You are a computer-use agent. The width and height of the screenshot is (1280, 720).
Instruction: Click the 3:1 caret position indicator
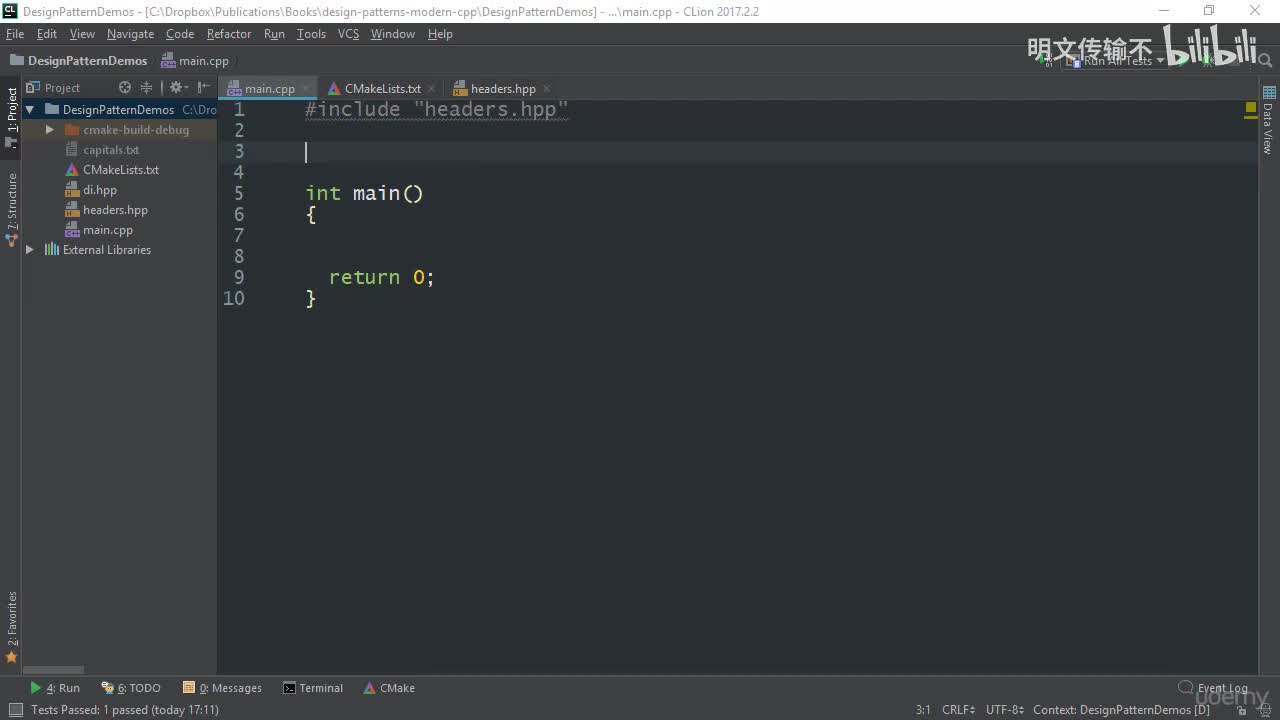[923, 710]
